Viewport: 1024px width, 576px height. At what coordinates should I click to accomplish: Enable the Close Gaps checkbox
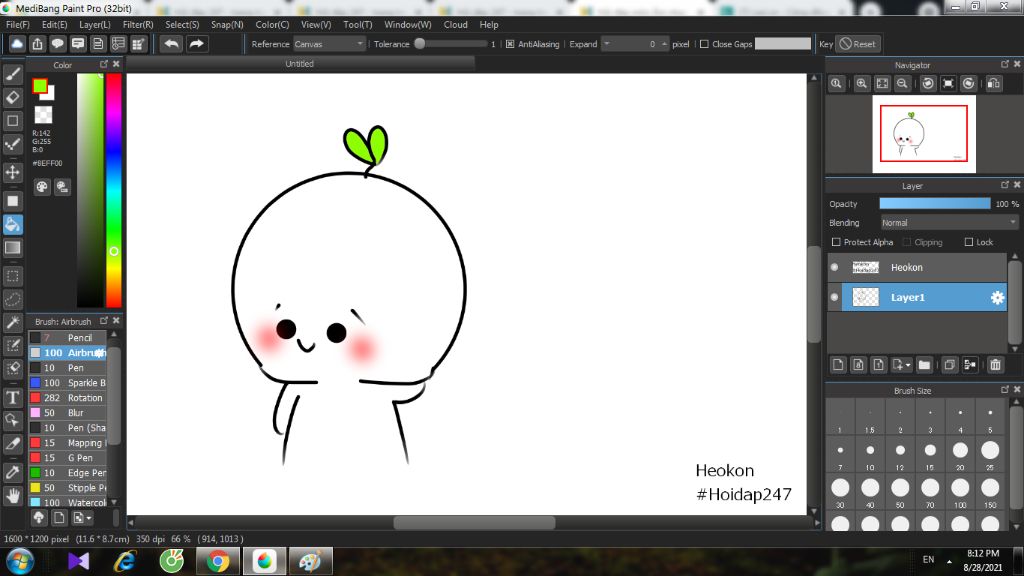[704, 44]
